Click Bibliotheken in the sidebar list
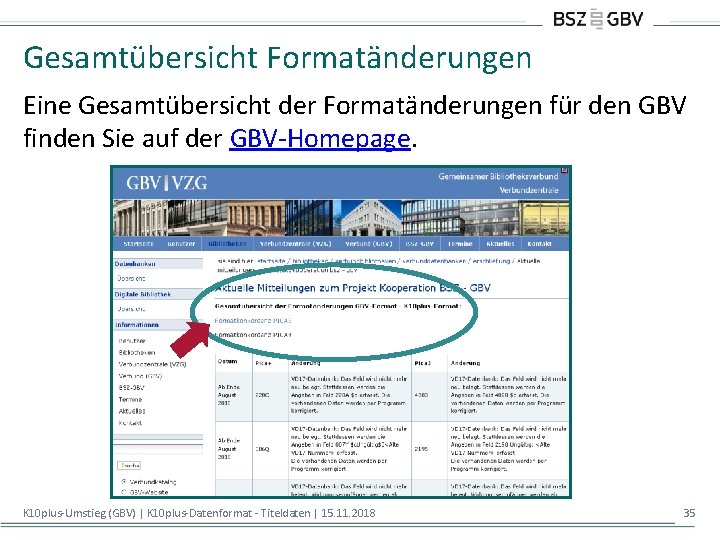 [x=137, y=353]
